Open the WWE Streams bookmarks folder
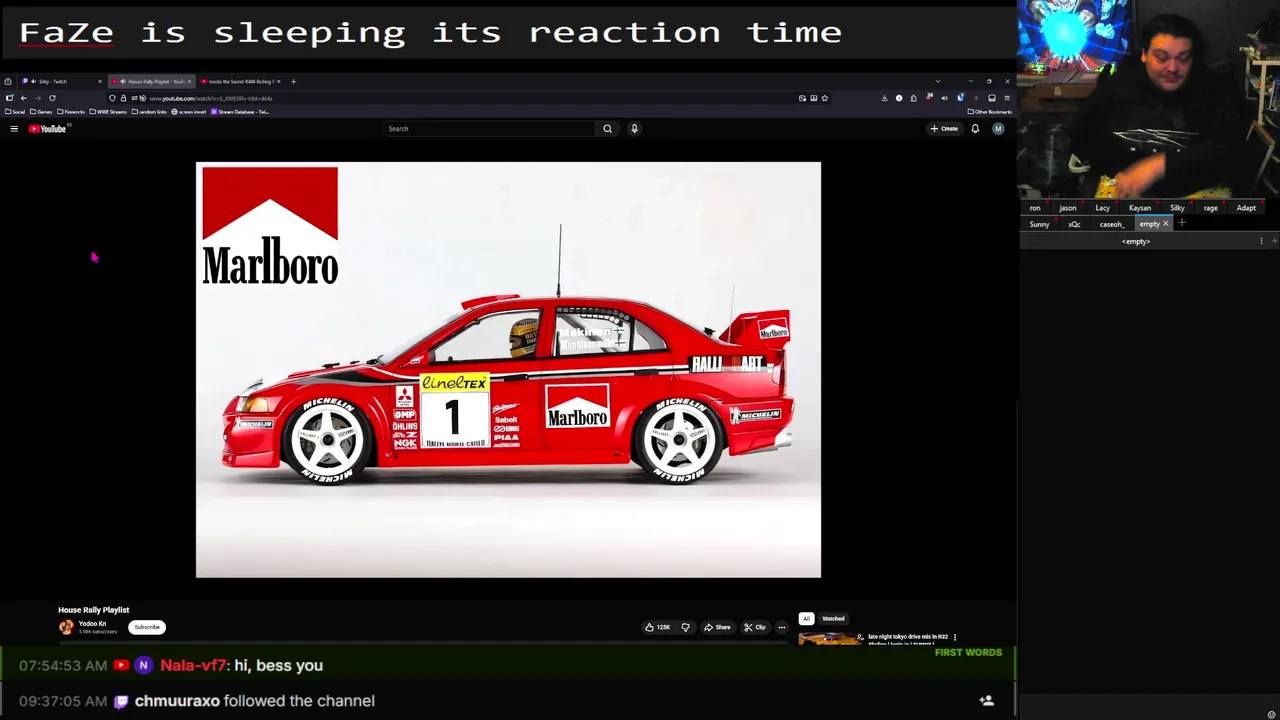 [109, 112]
